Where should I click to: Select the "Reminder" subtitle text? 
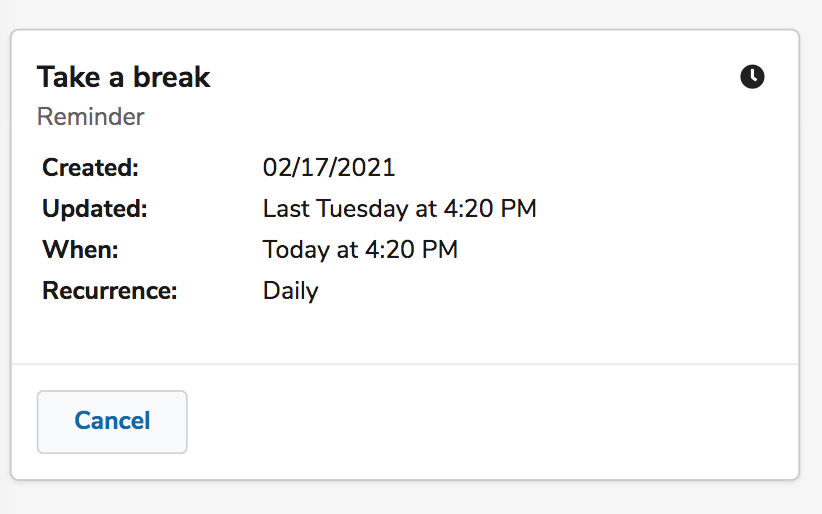[x=91, y=117]
